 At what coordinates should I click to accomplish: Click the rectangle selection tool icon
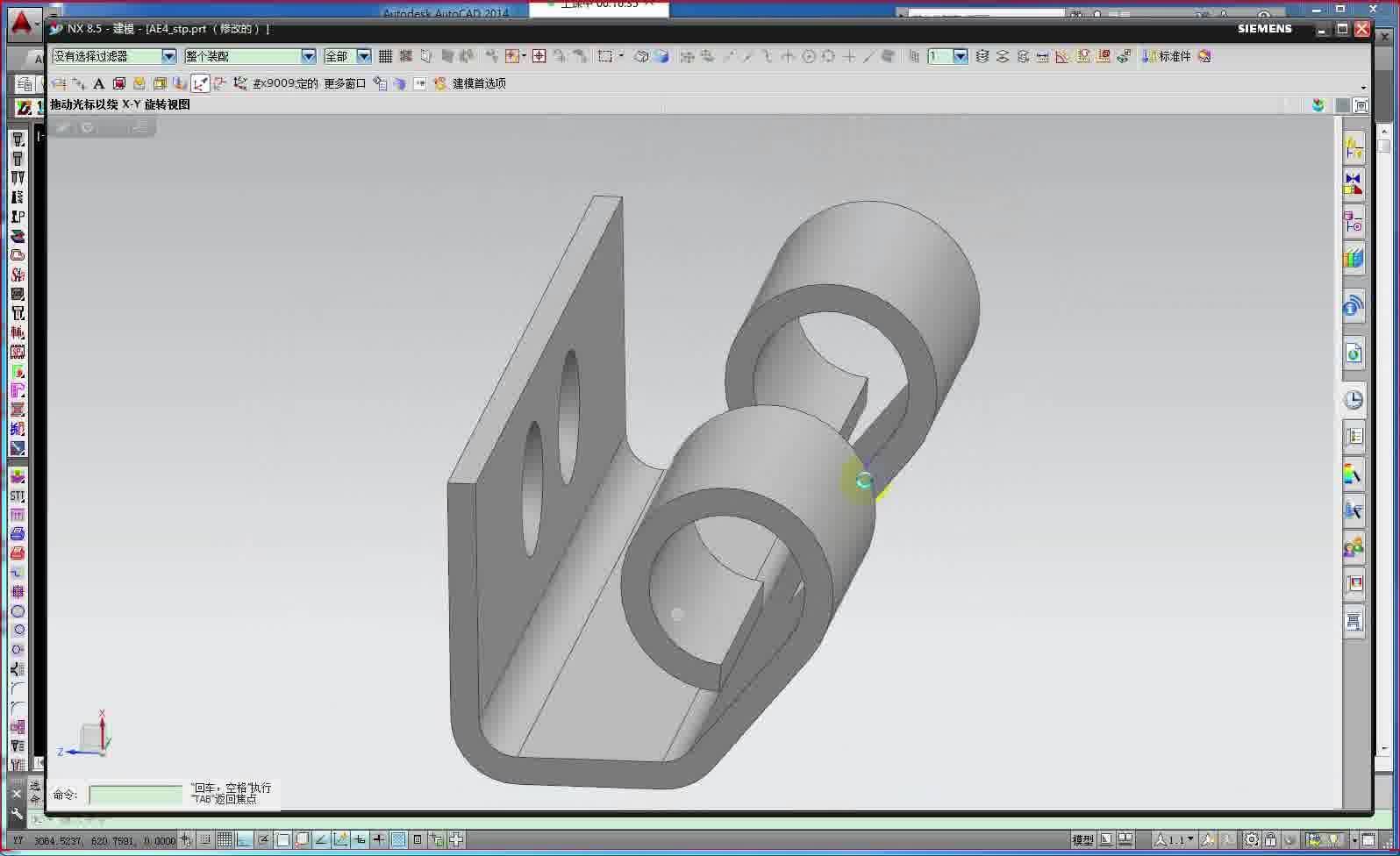pyautogui.click(x=604, y=56)
